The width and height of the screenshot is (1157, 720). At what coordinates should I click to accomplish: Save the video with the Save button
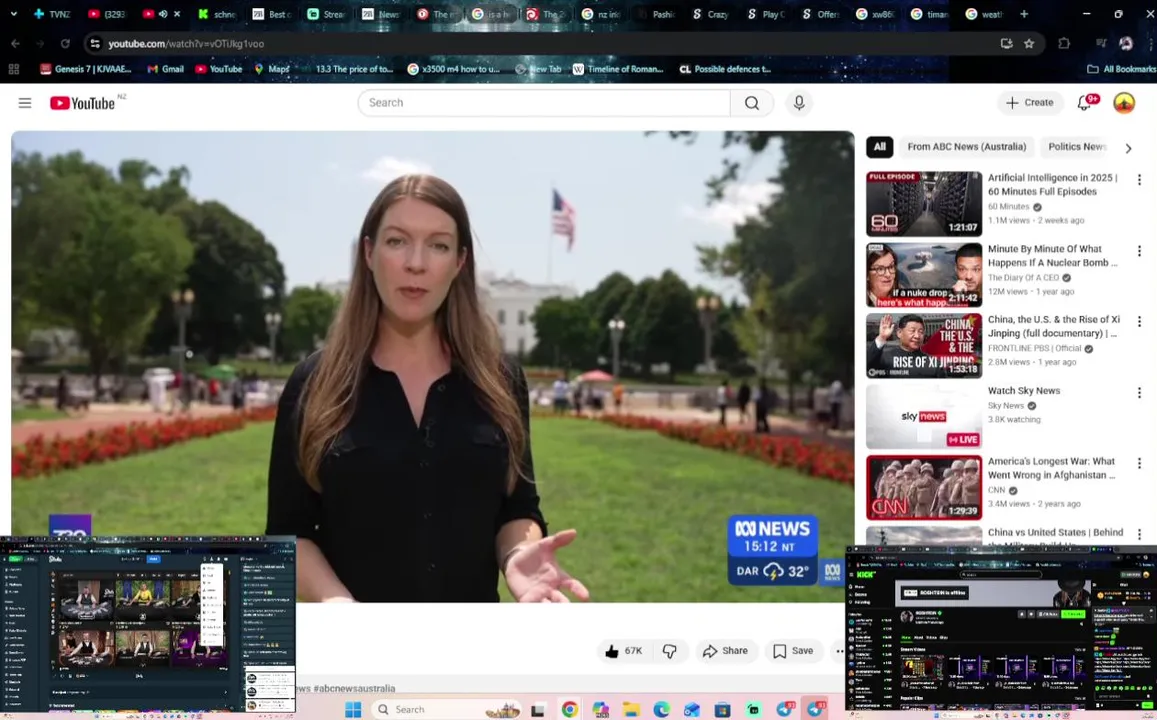(x=793, y=651)
